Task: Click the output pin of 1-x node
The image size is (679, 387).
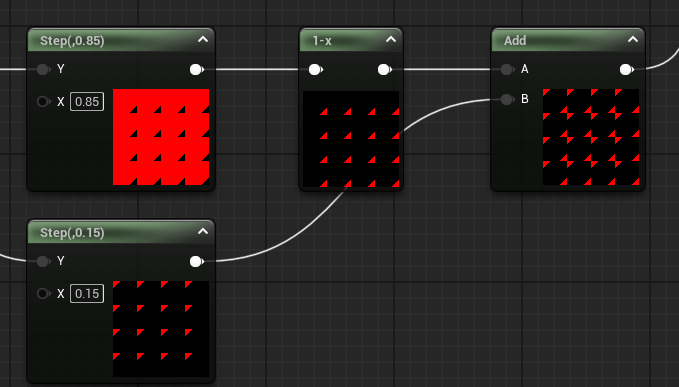Action: click(385, 69)
